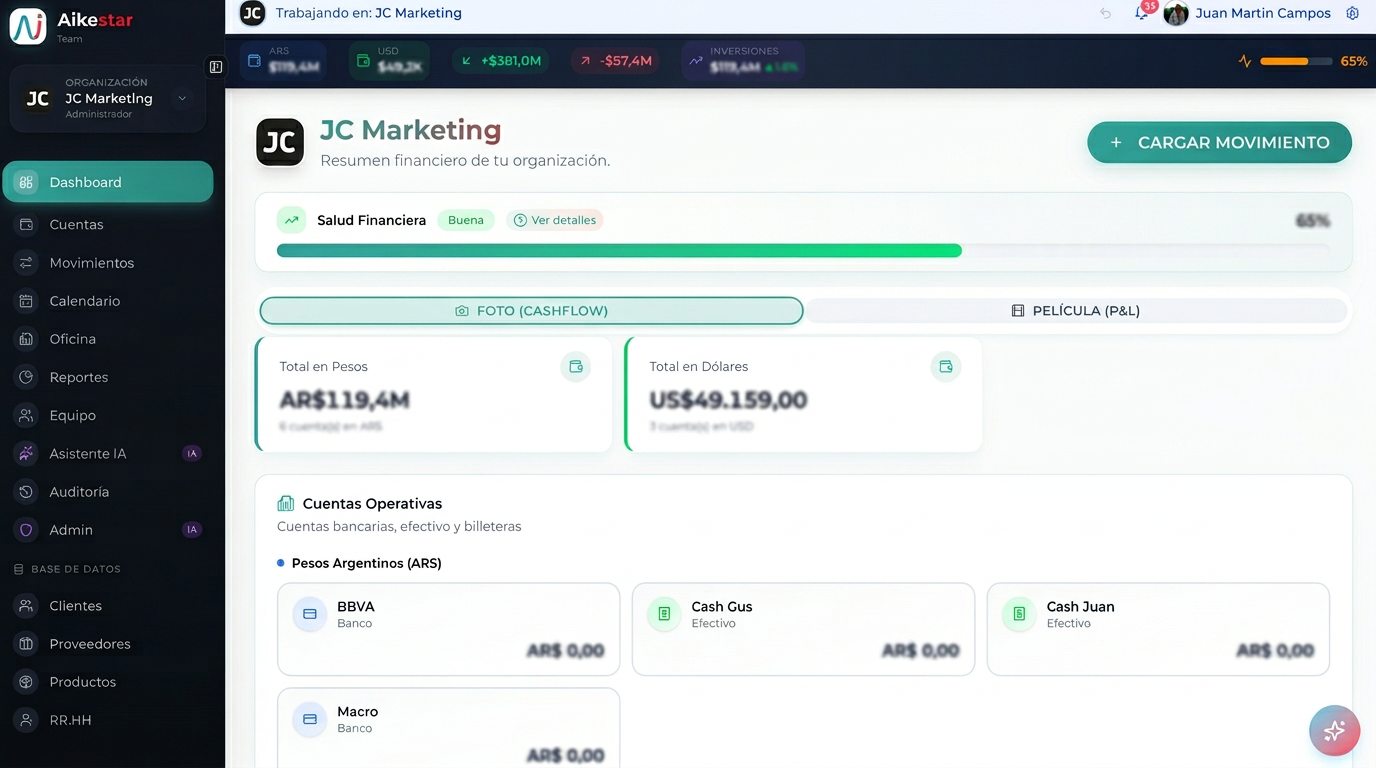
Task: Click the activity pulse icon near 65%
Action: (1245, 61)
